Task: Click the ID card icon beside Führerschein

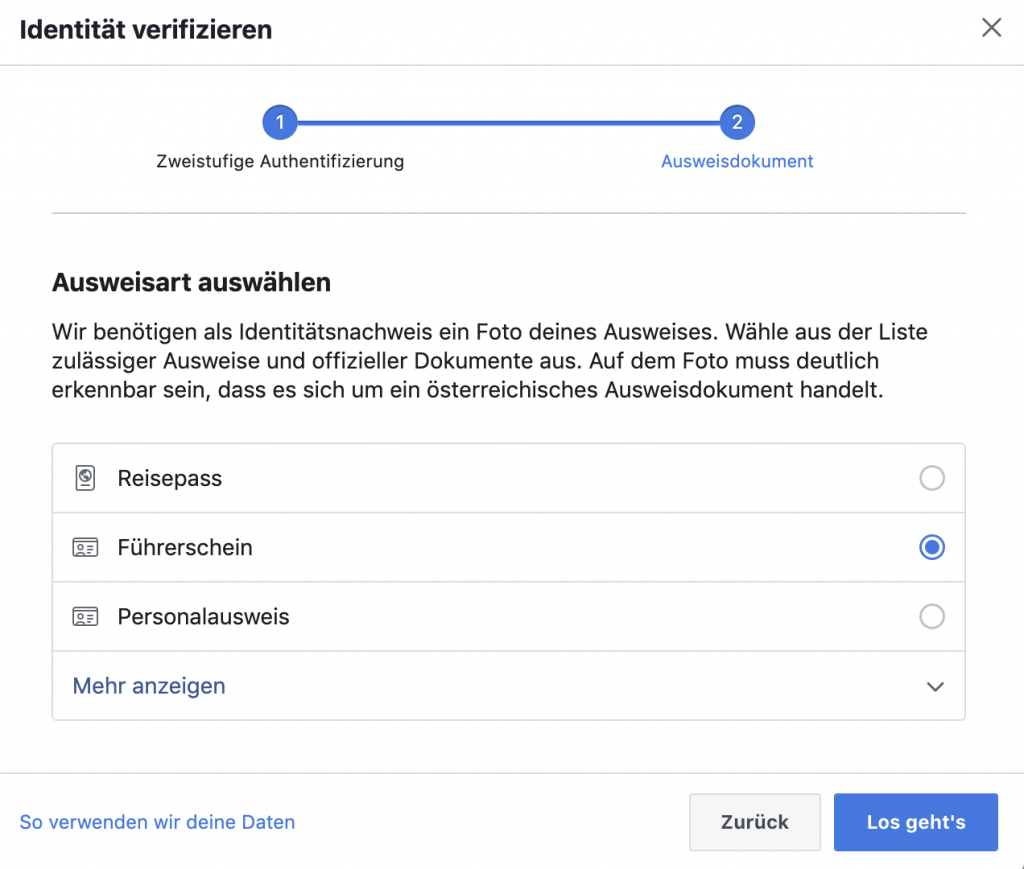Action: pos(85,548)
